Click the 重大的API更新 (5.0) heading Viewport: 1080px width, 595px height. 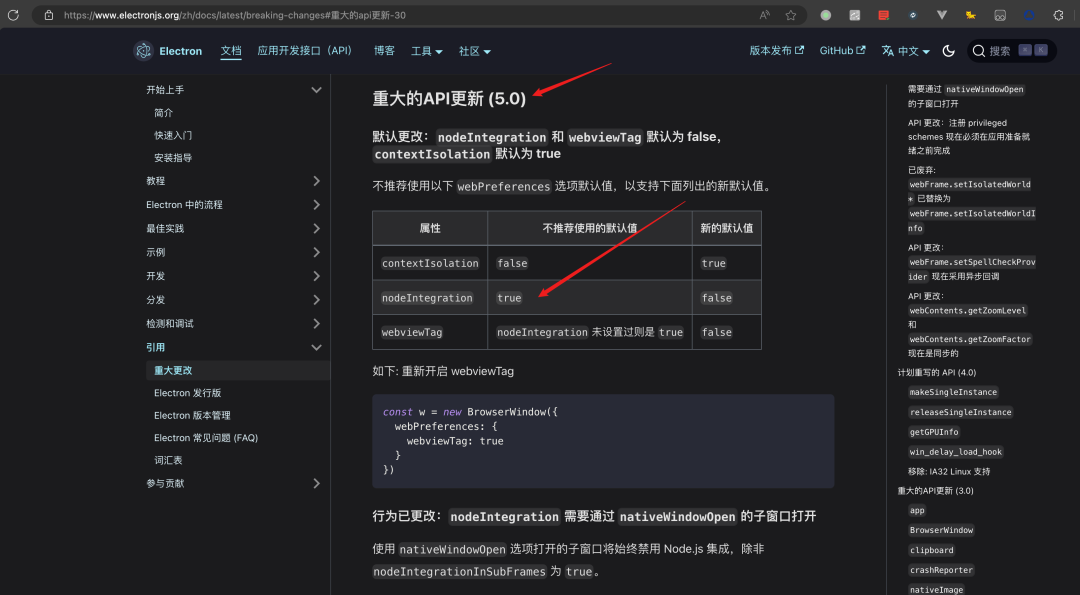449,99
